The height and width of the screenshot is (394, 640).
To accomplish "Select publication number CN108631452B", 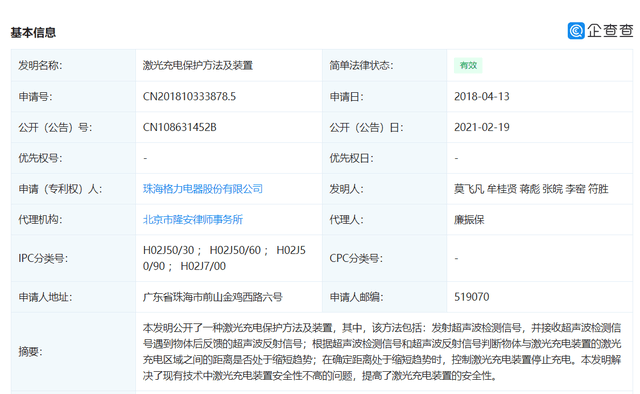I will [180, 127].
